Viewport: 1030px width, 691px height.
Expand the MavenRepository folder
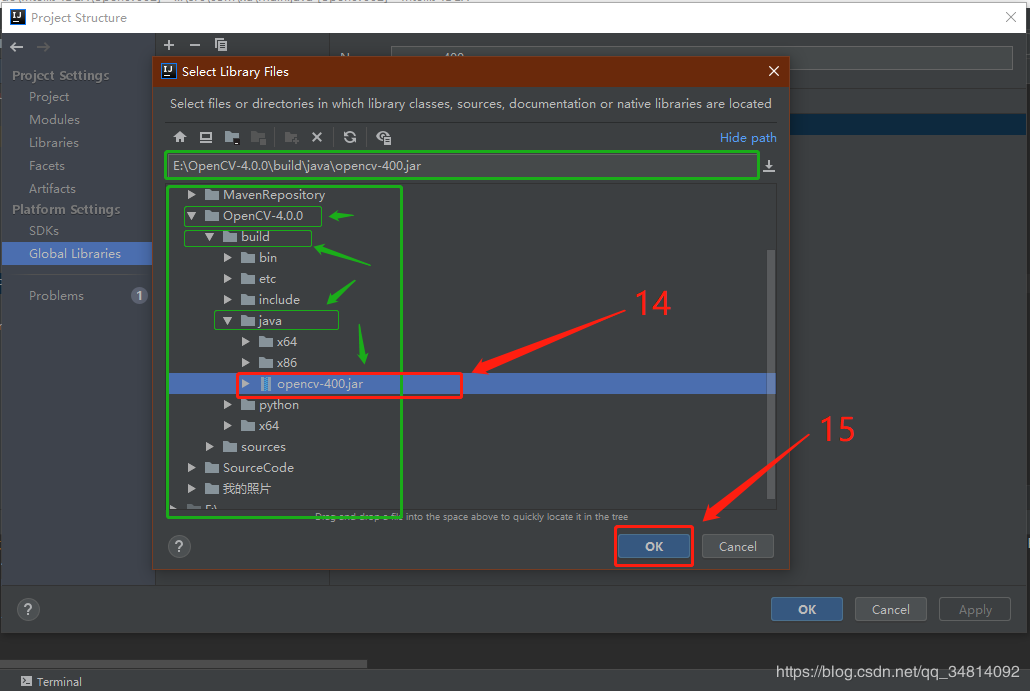coord(191,194)
